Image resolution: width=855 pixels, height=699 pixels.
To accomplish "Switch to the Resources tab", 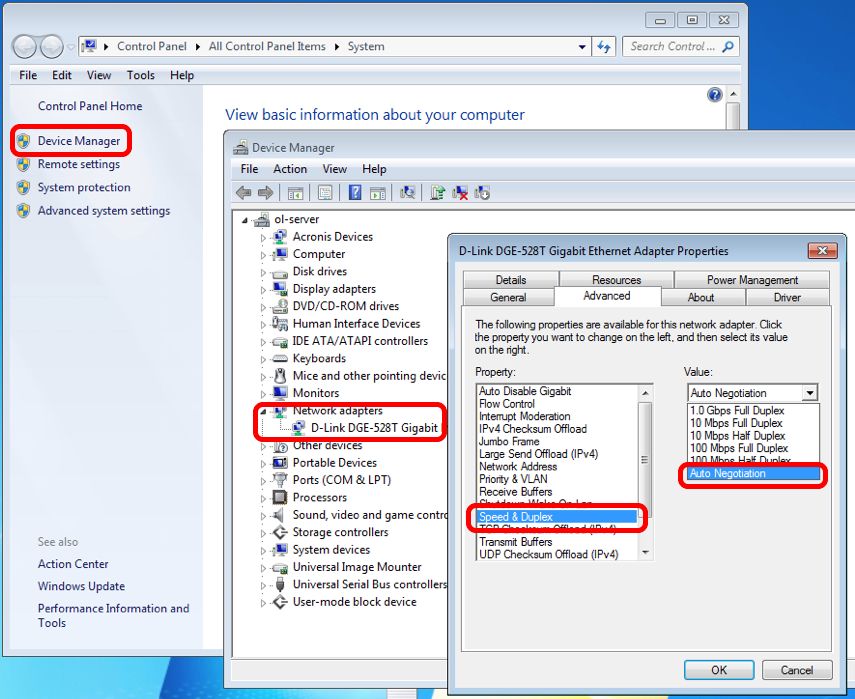I will (616, 280).
